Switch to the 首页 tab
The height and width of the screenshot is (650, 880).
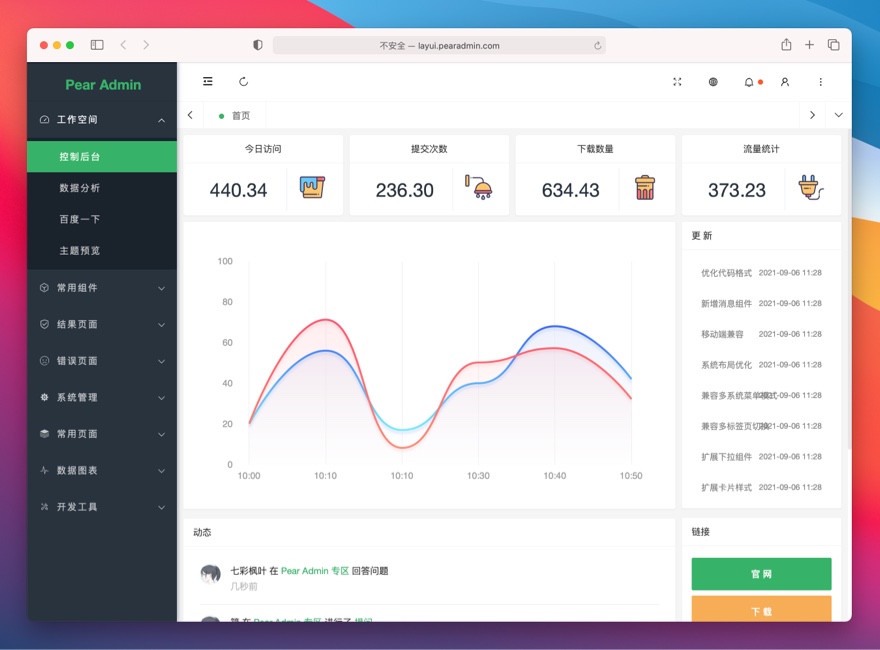(236, 115)
